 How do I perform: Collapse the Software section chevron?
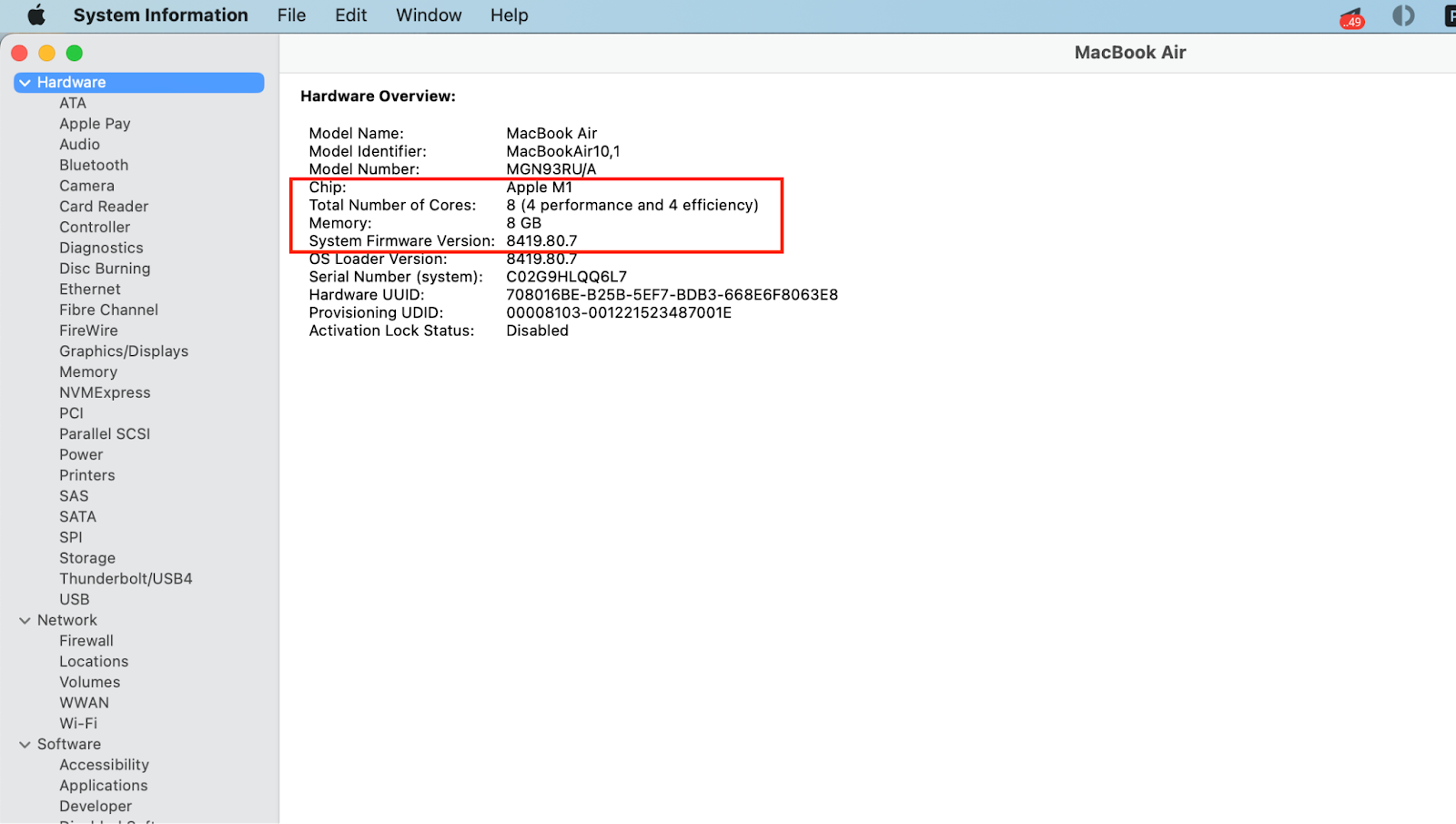[25, 745]
